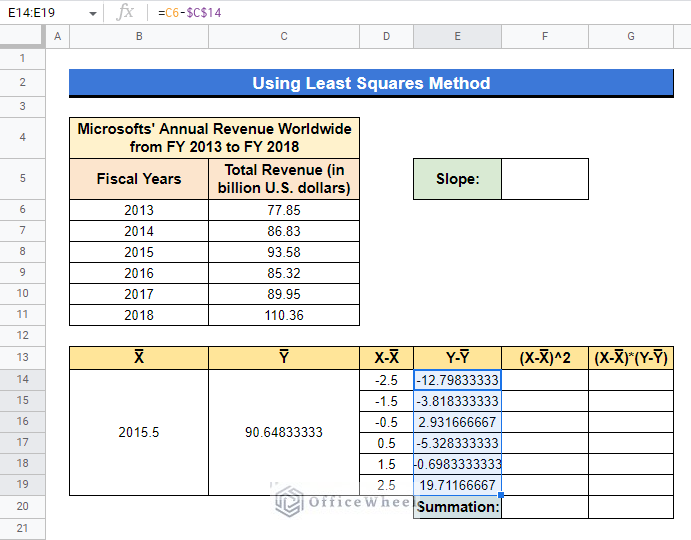Select the (X-X̄)*(Y-Ȳ) header cell

[631, 358]
